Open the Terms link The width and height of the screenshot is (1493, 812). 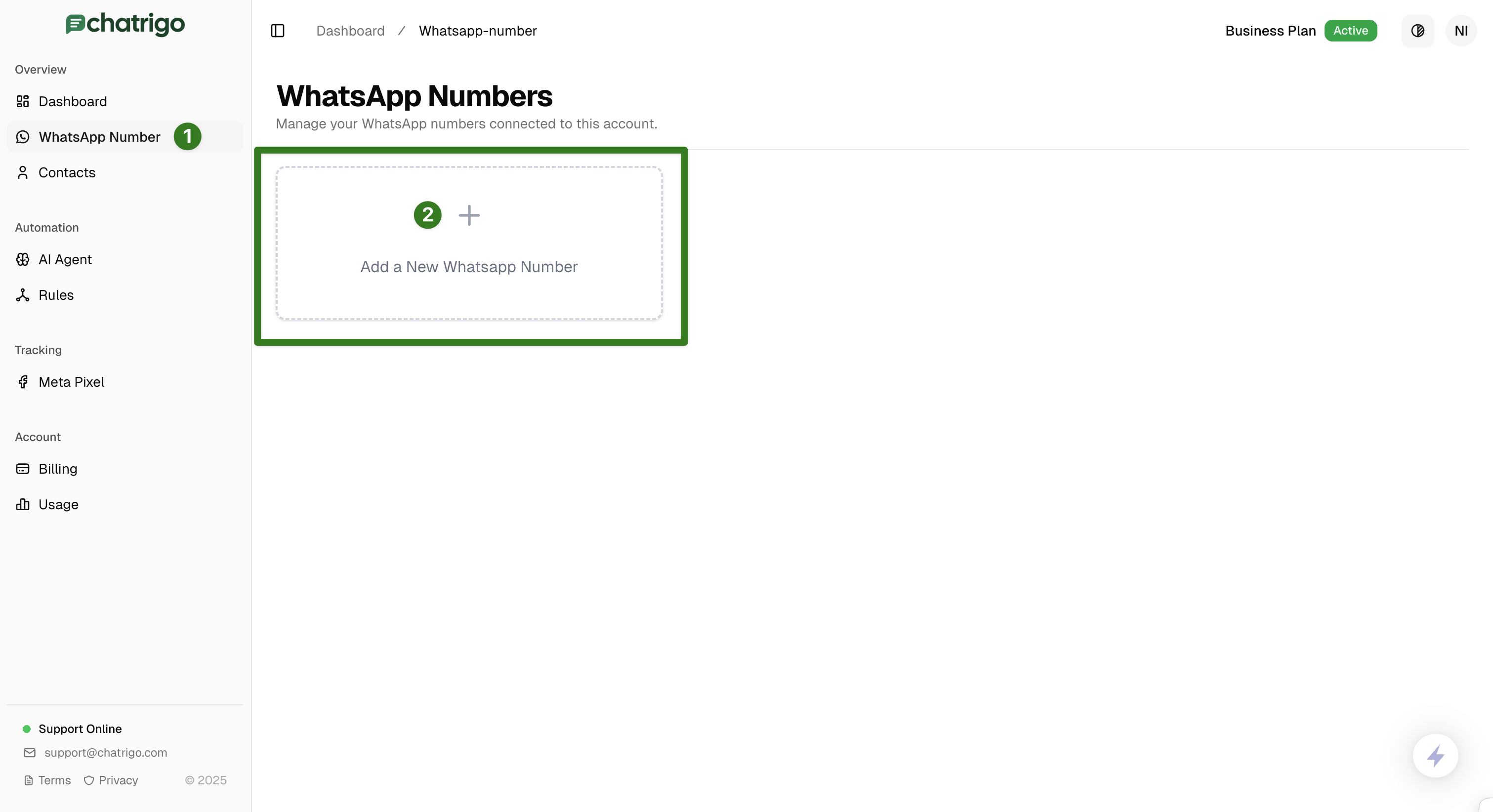[54, 780]
